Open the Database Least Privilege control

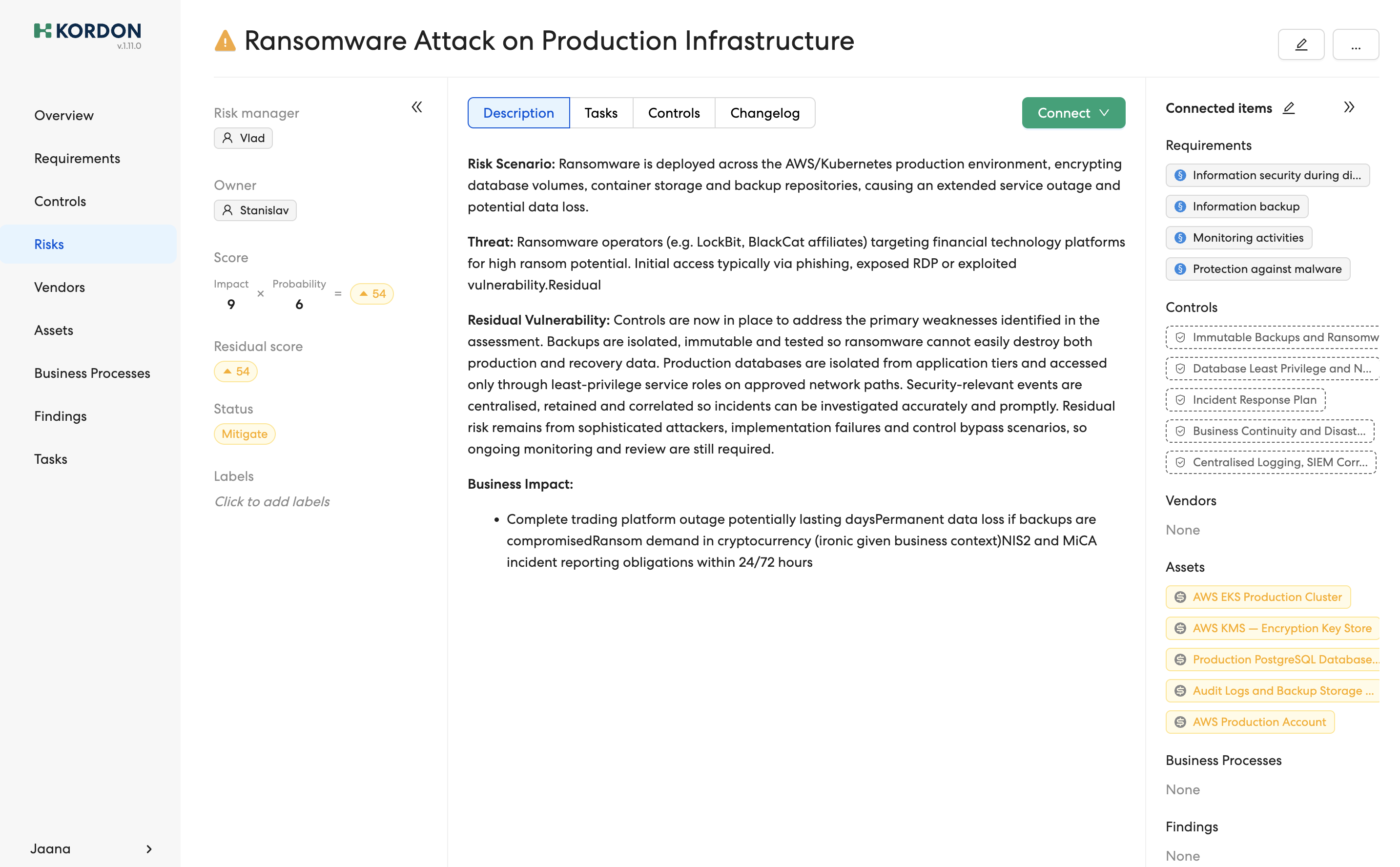pos(1272,369)
